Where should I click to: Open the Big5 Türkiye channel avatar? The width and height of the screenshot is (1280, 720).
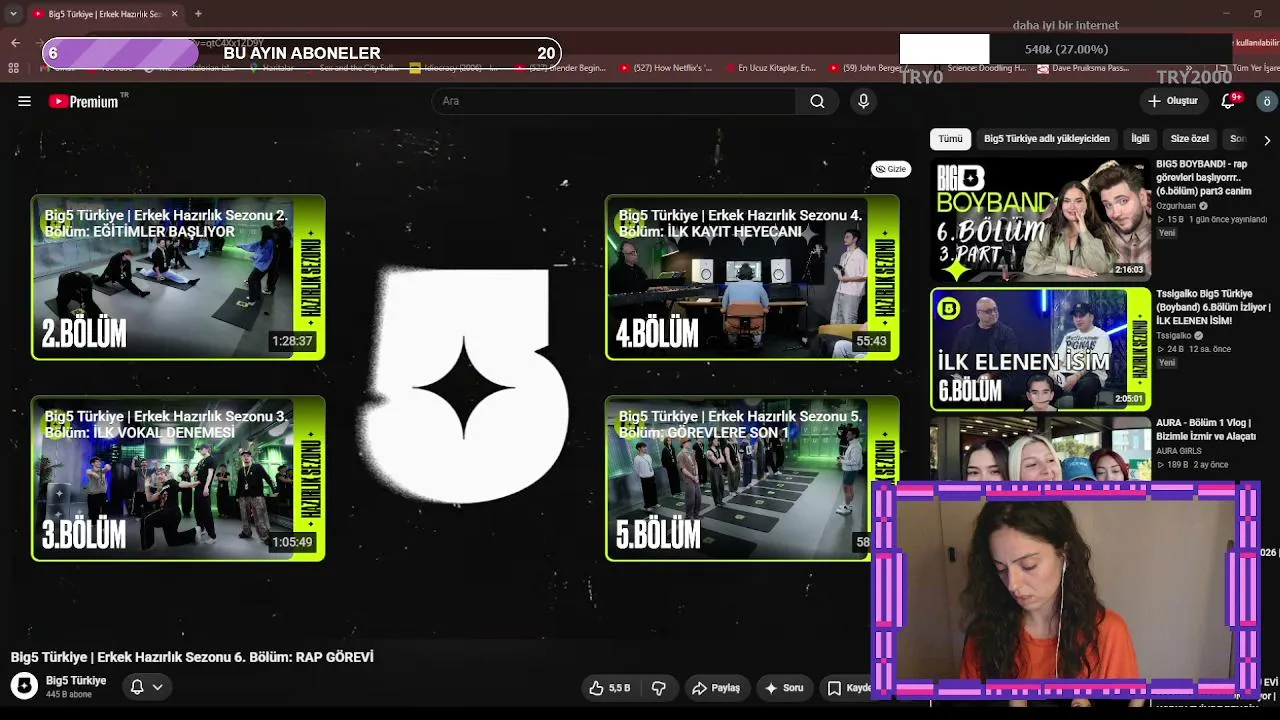tap(24, 686)
